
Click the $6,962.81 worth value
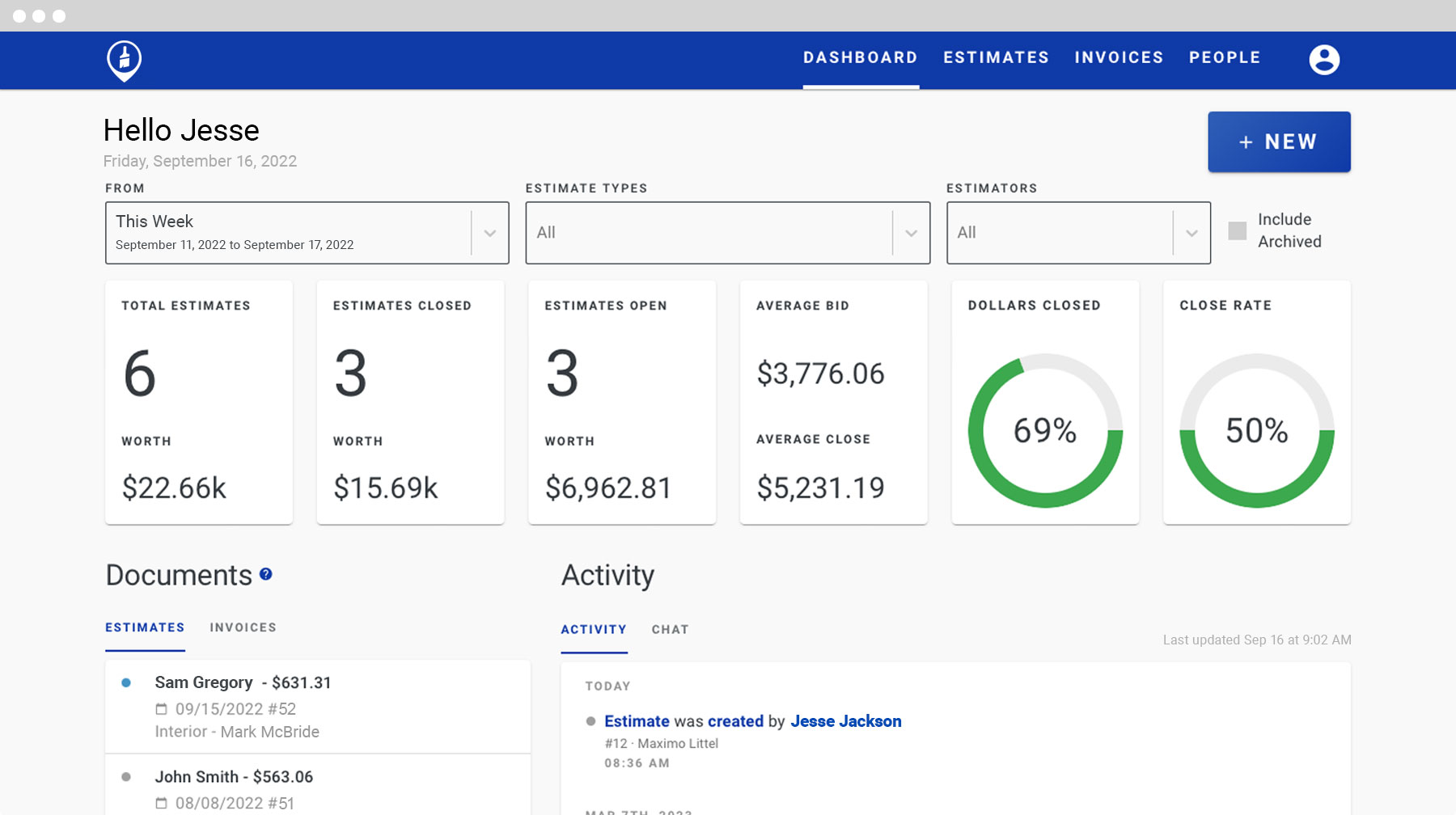(608, 488)
